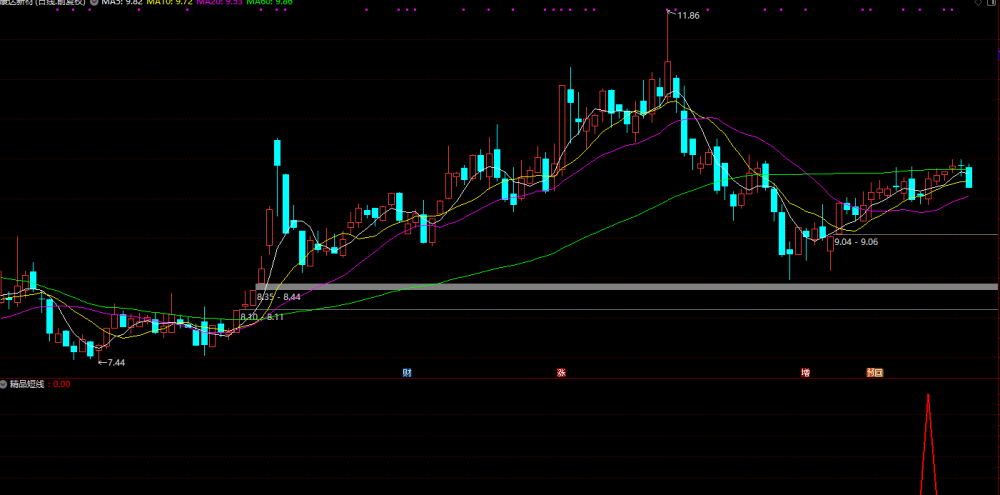Click the 9.04 - 9.06 gap label
This screenshot has height=495, width=1000.
[x=856, y=242]
